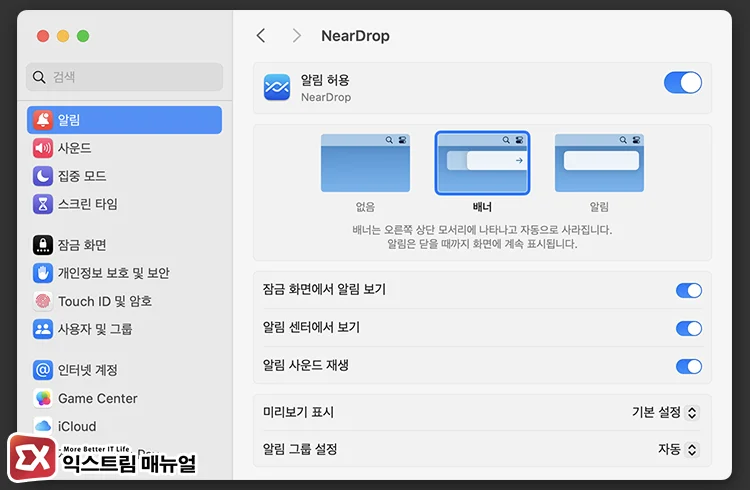
Task: Click the iCloud cloud icon
Action: pyautogui.click(x=43, y=426)
